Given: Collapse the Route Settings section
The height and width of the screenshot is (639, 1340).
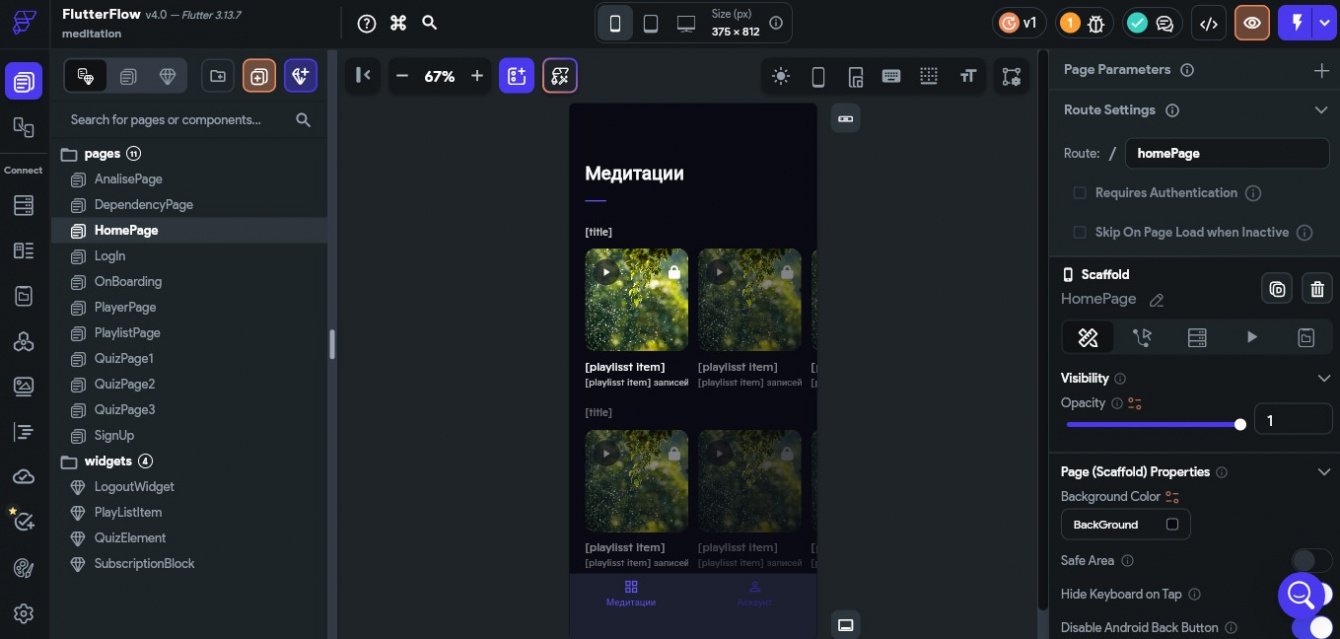Looking at the screenshot, I should click(1320, 110).
